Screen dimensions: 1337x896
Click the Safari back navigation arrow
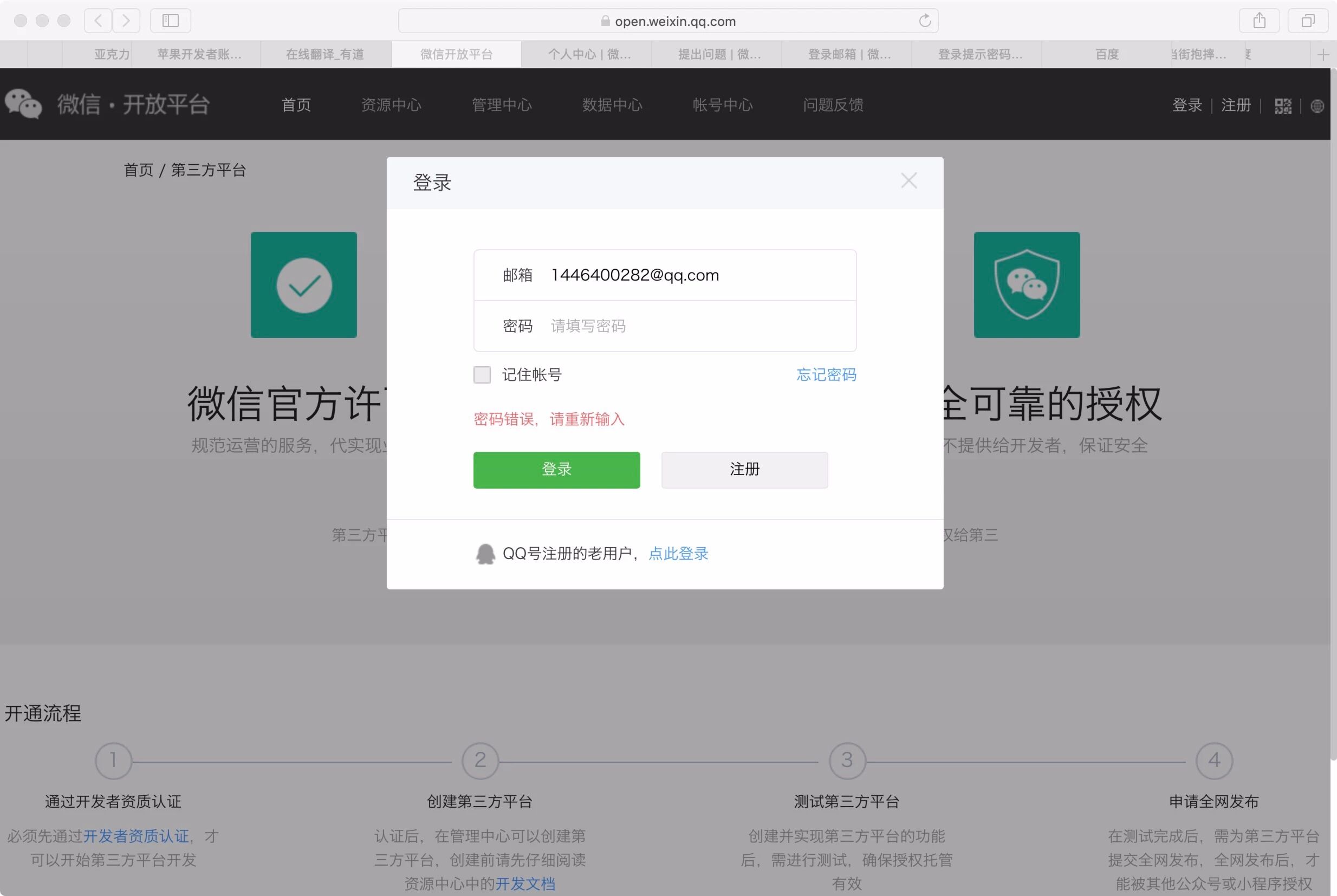(x=98, y=21)
